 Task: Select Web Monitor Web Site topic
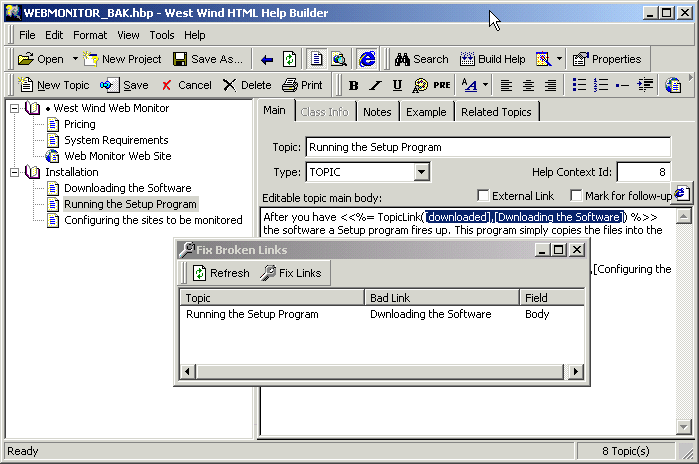point(118,156)
